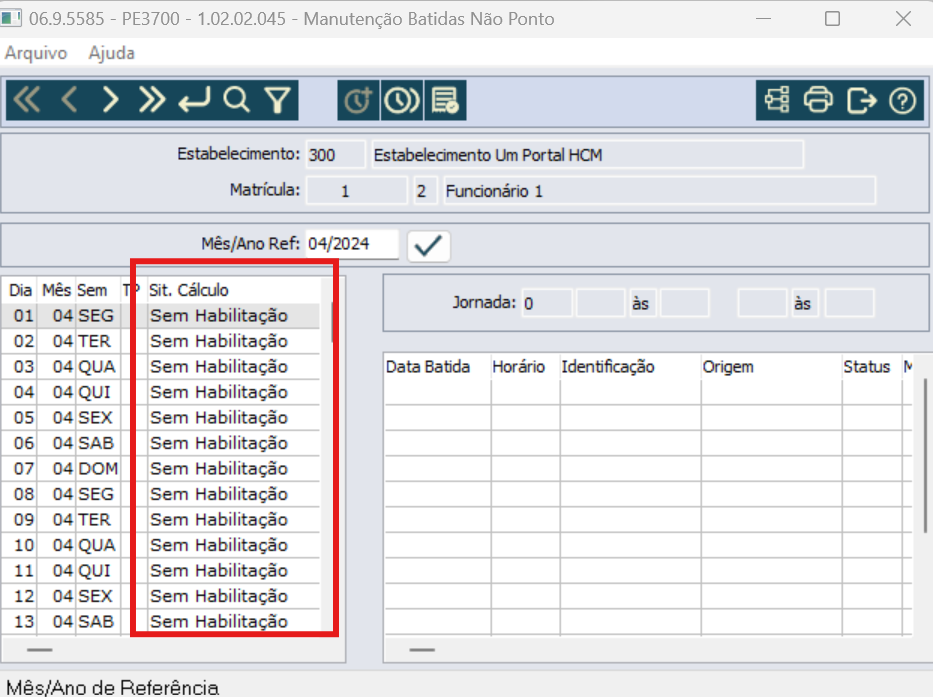
Task: Click the Horário column header
Action: coord(518,367)
